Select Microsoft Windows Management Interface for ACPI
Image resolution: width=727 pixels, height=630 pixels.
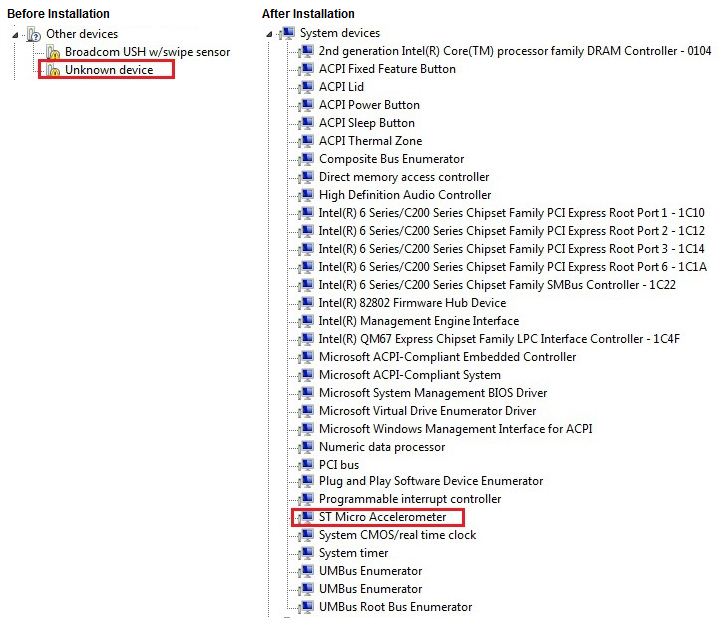click(x=456, y=429)
